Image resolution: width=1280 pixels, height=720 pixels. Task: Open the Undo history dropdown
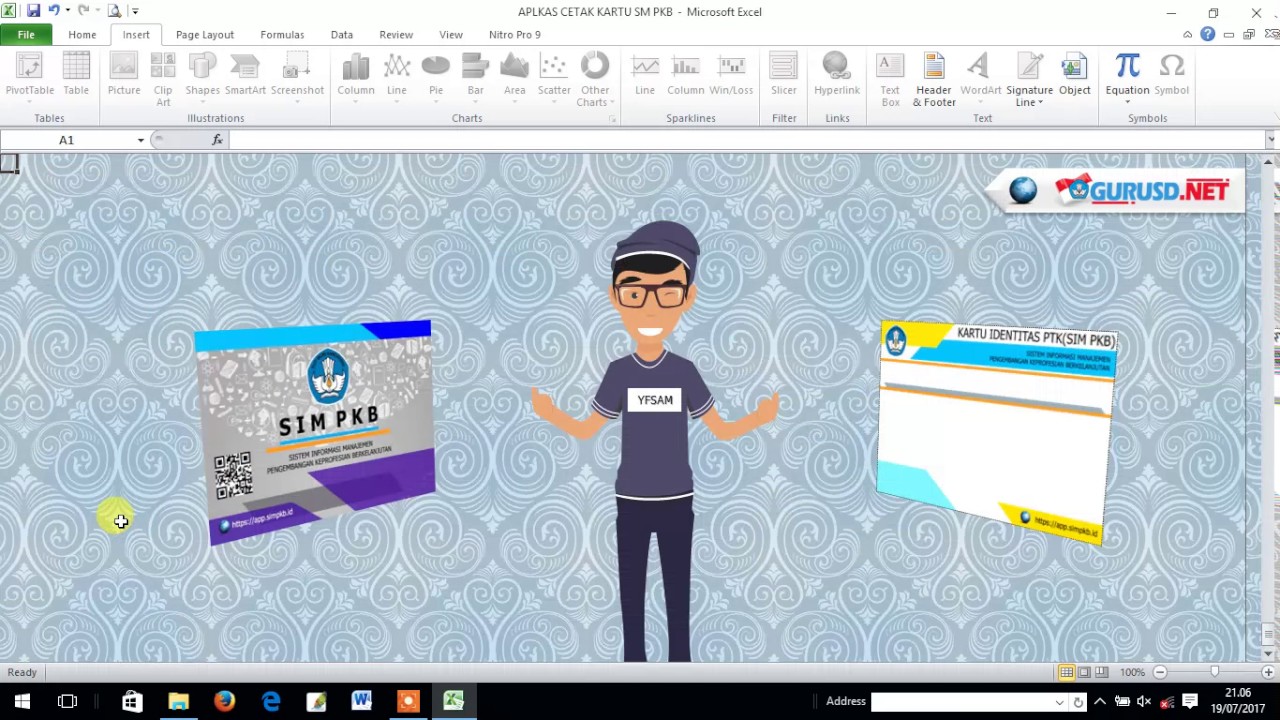[69, 12]
